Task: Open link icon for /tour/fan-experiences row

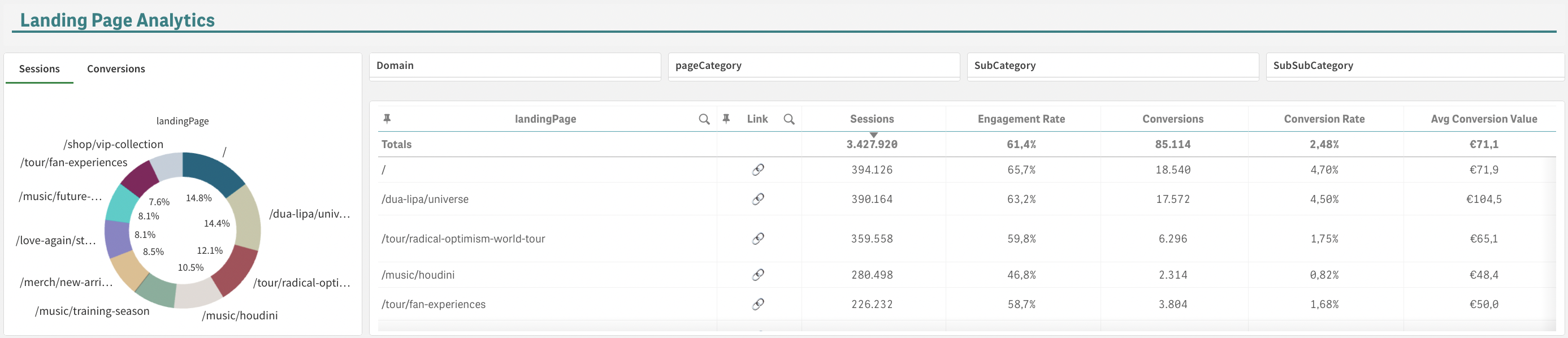Action: coord(758,304)
